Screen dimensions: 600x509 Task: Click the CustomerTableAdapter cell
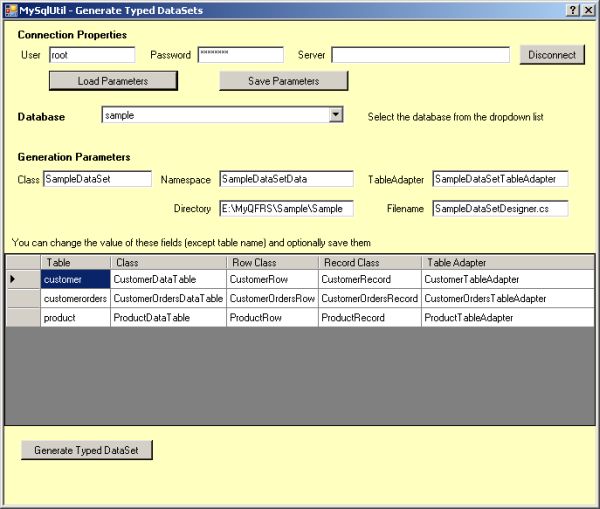tap(508, 279)
